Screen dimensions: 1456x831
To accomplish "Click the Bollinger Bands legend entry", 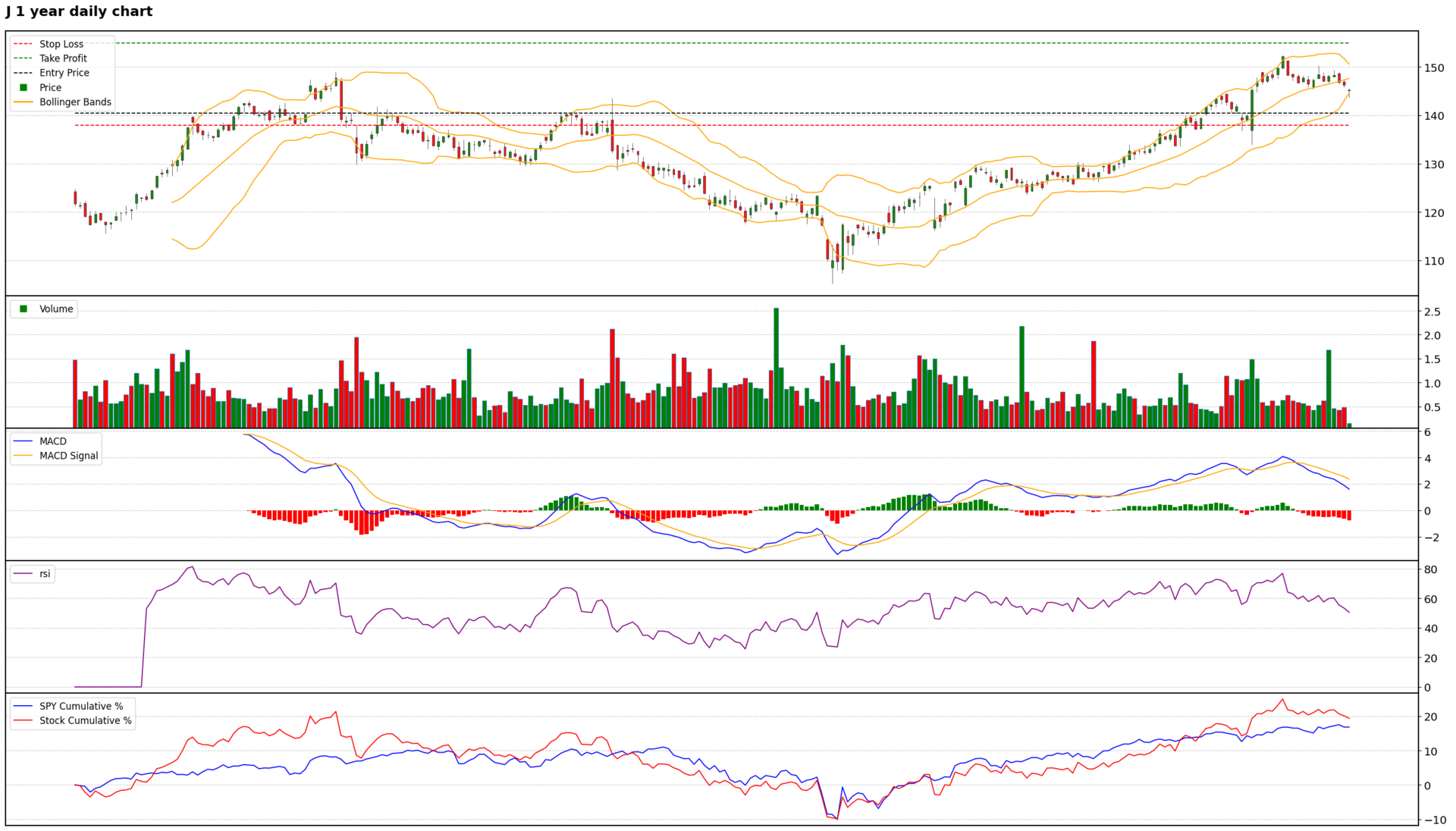I will [74, 102].
